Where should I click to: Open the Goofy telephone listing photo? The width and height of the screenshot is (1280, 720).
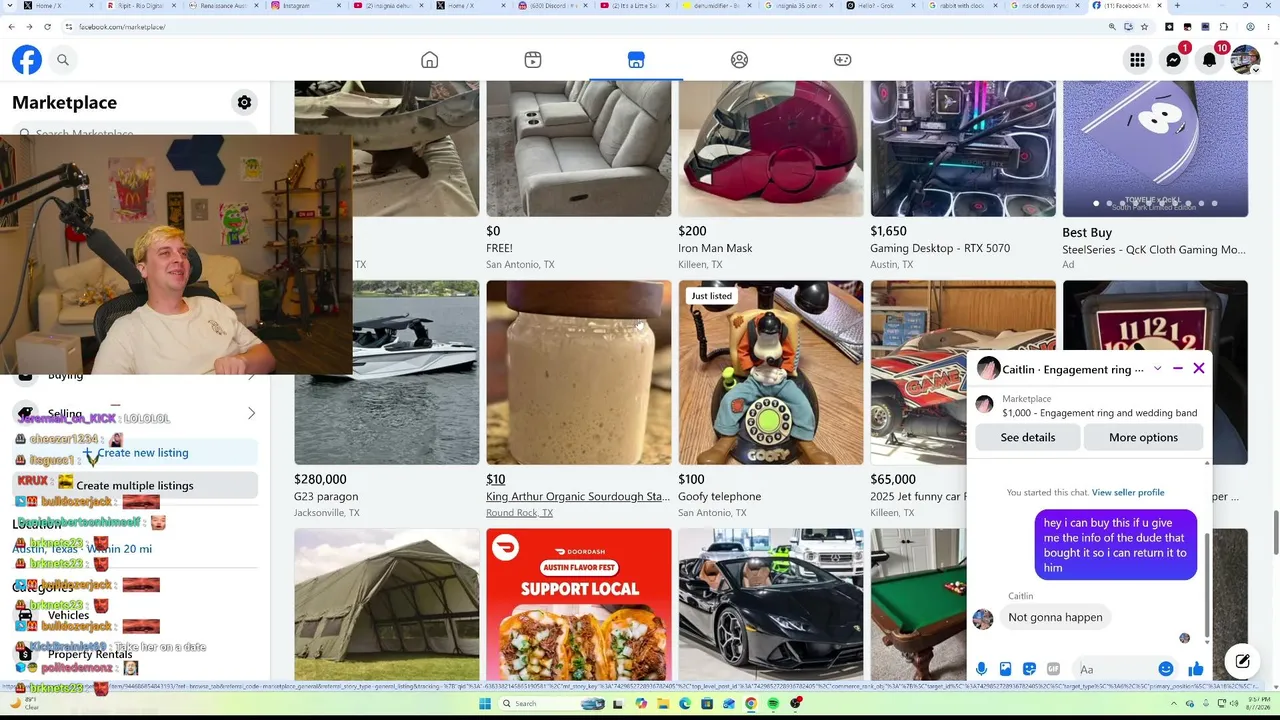pos(771,373)
